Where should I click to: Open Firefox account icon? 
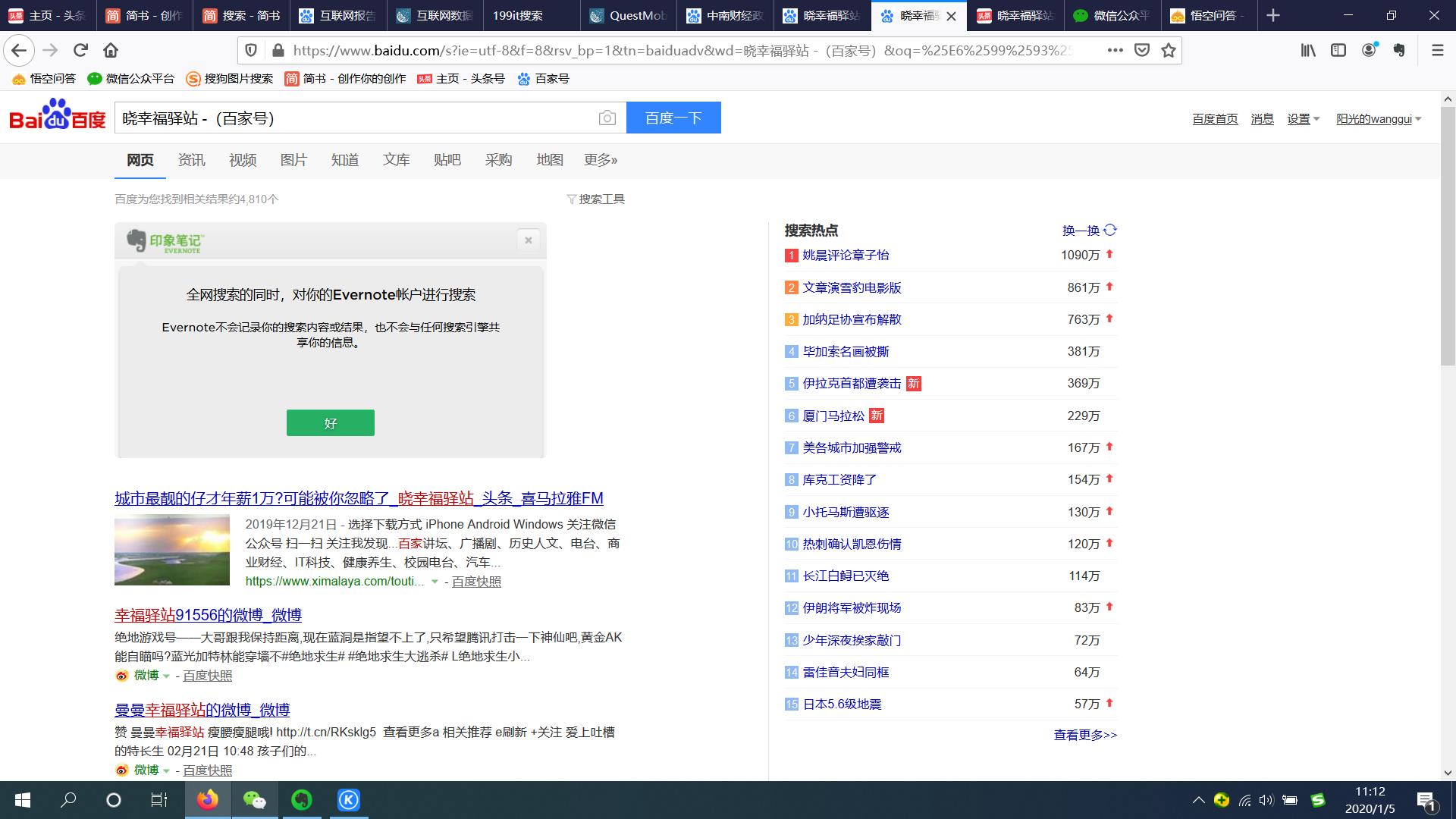[x=1369, y=50]
